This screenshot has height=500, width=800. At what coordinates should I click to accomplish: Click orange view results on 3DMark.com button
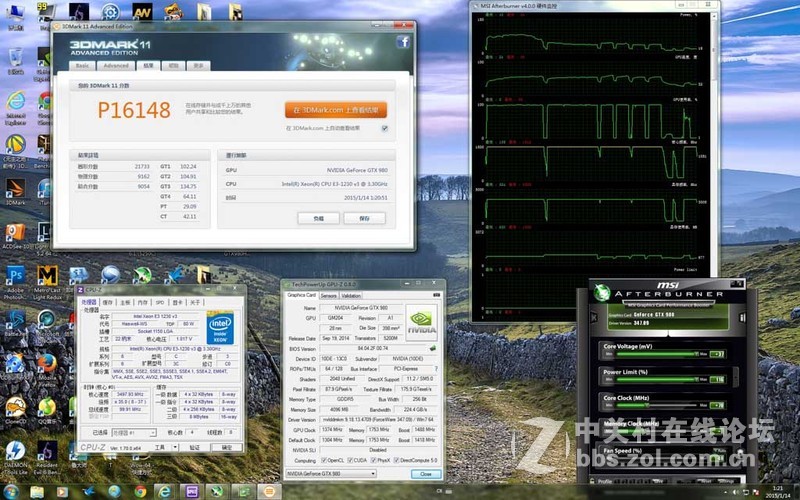[336, 110]
